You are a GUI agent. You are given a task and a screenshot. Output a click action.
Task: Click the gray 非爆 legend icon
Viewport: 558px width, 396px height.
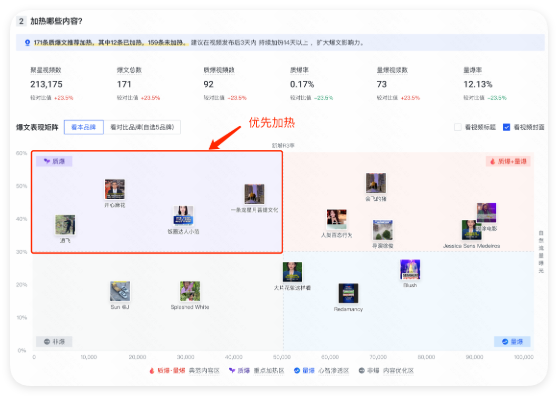click(x=362, y=370)
